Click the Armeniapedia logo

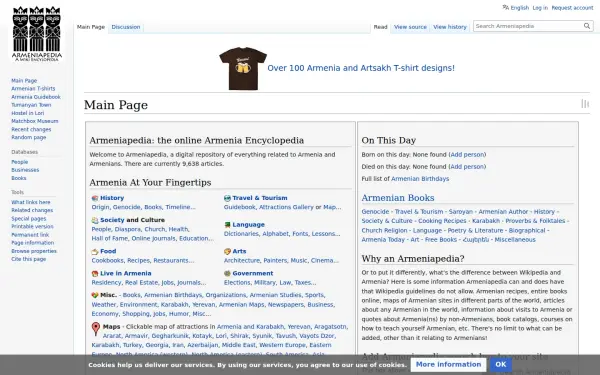coord(37,34)
